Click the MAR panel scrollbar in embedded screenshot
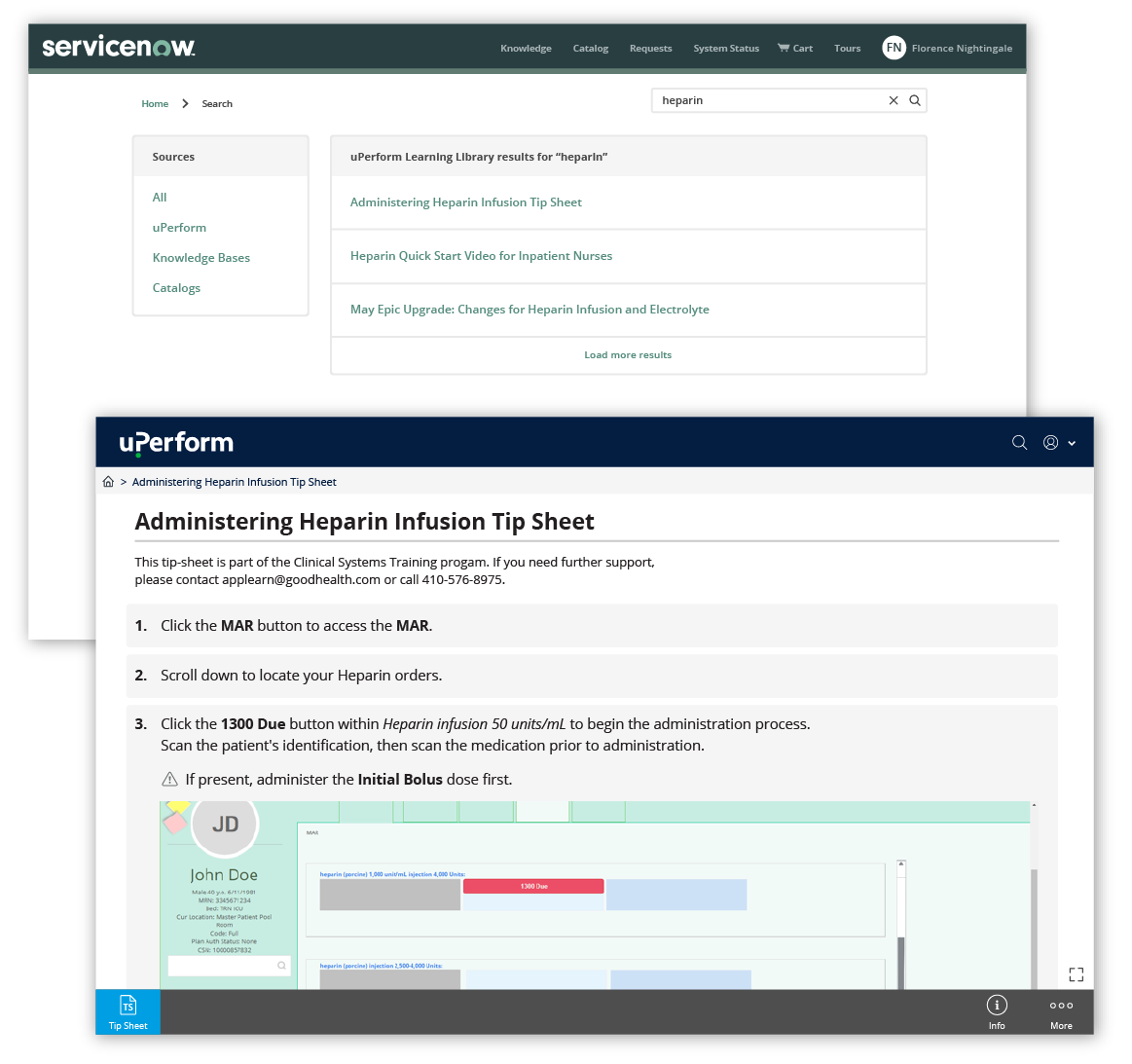The width and height of the screenshot is (1132, 1064). click(x=901, y=925)
